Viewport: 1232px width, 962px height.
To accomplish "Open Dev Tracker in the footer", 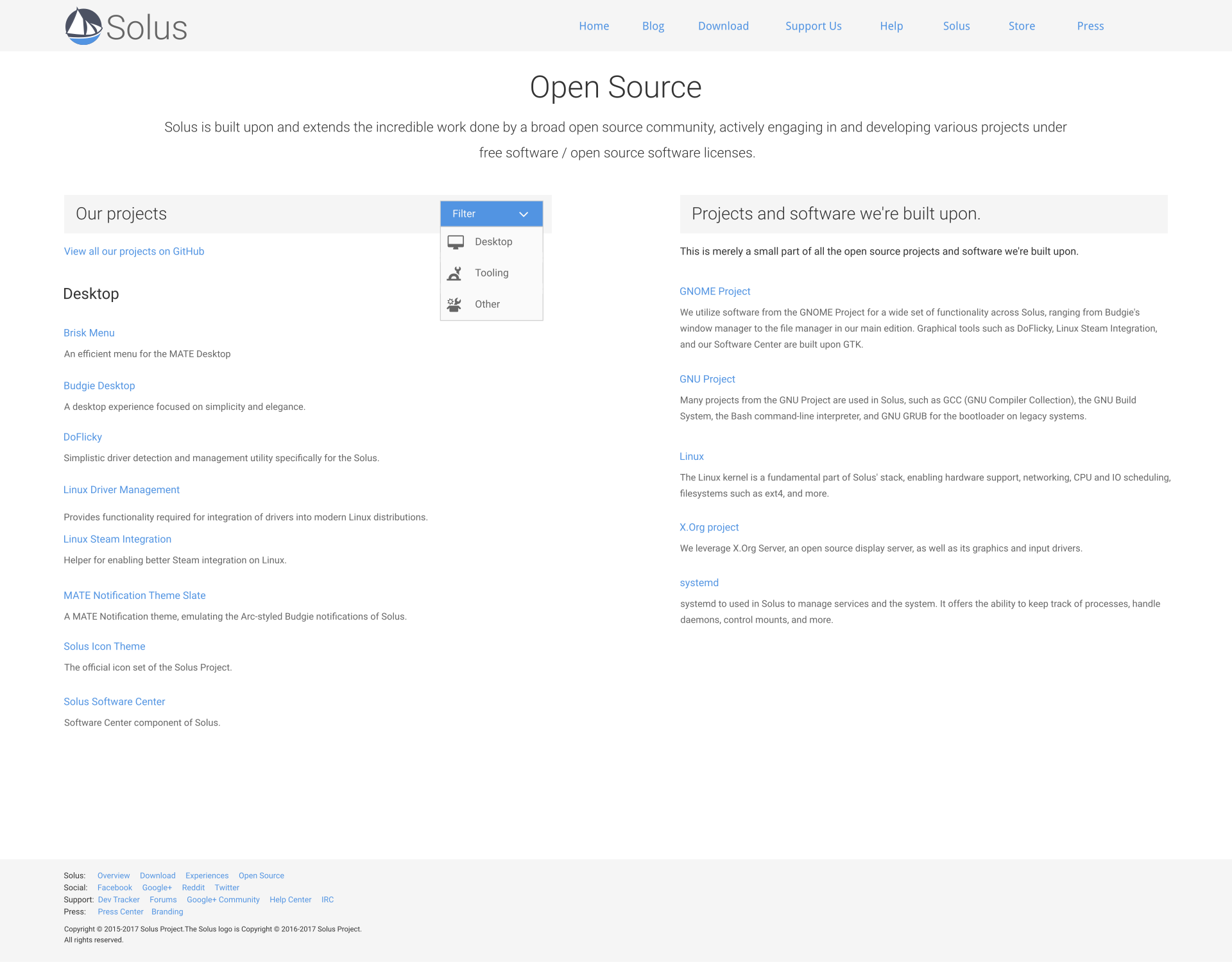I will point(119,900).
